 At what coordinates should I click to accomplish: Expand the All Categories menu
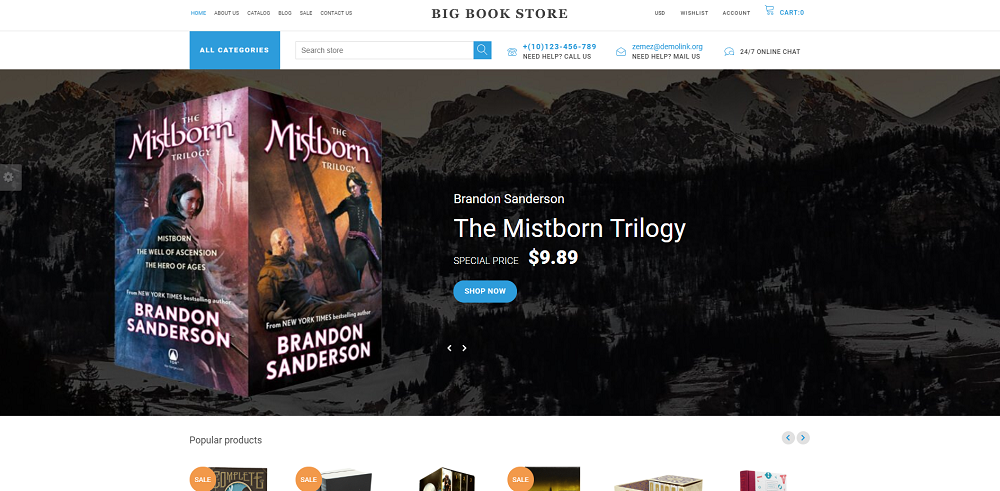(235, 50)
